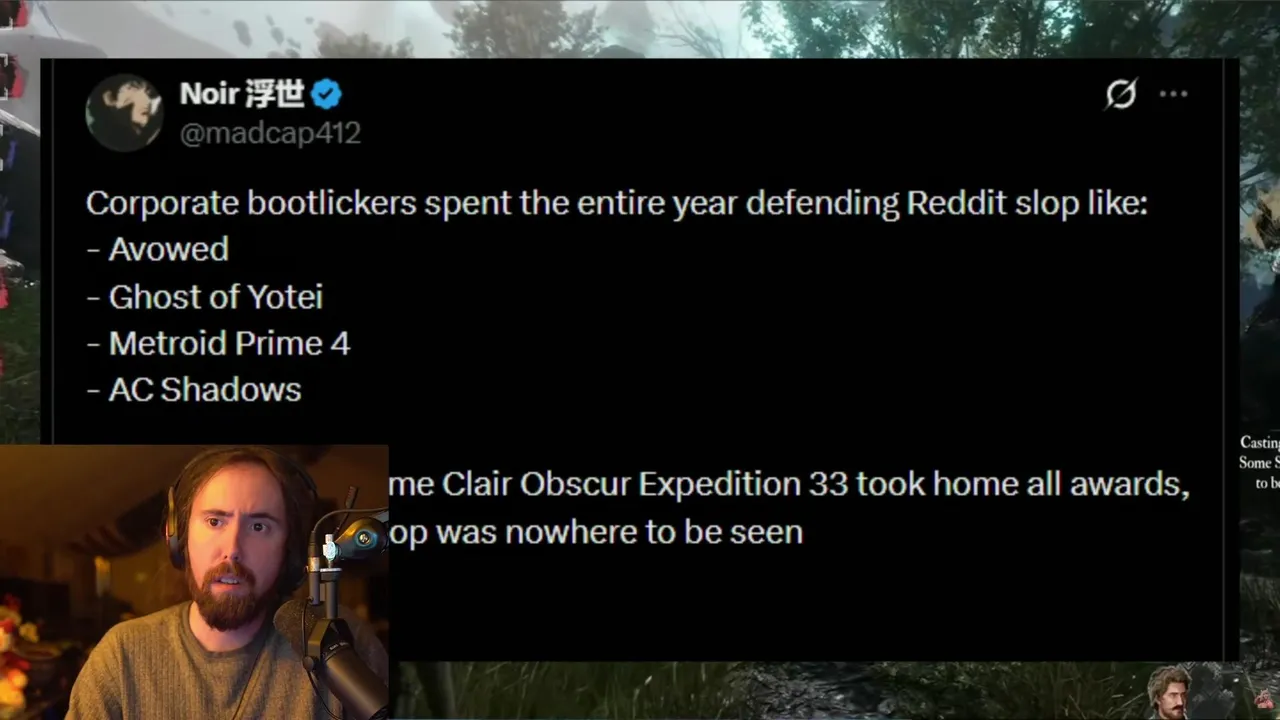Click the streamer webcam overlay
Viewport: 1280px width, 720px height.
tap(194, 582)
